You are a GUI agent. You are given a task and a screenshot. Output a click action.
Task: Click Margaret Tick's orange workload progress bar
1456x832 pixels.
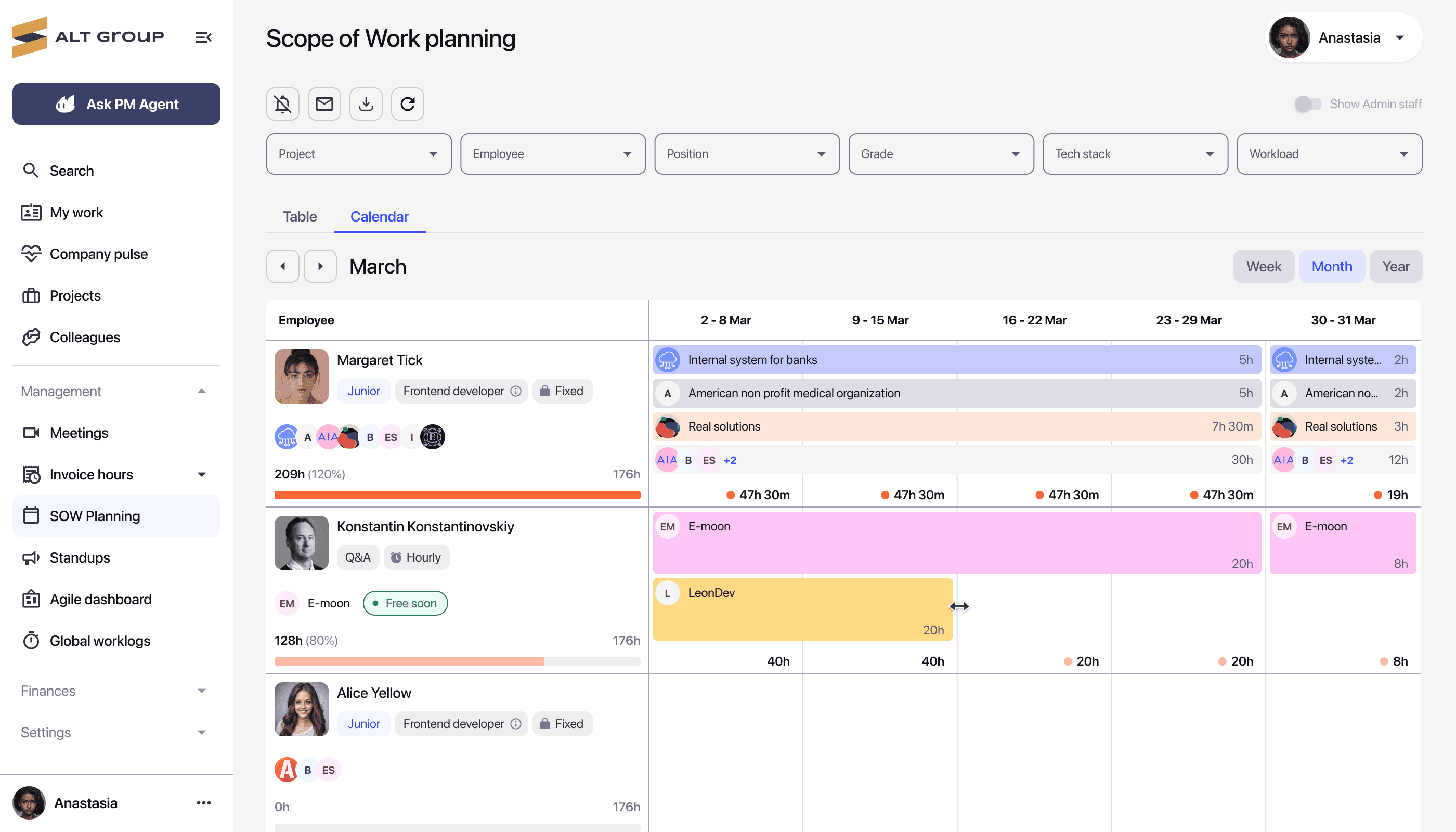coord(457,495)
